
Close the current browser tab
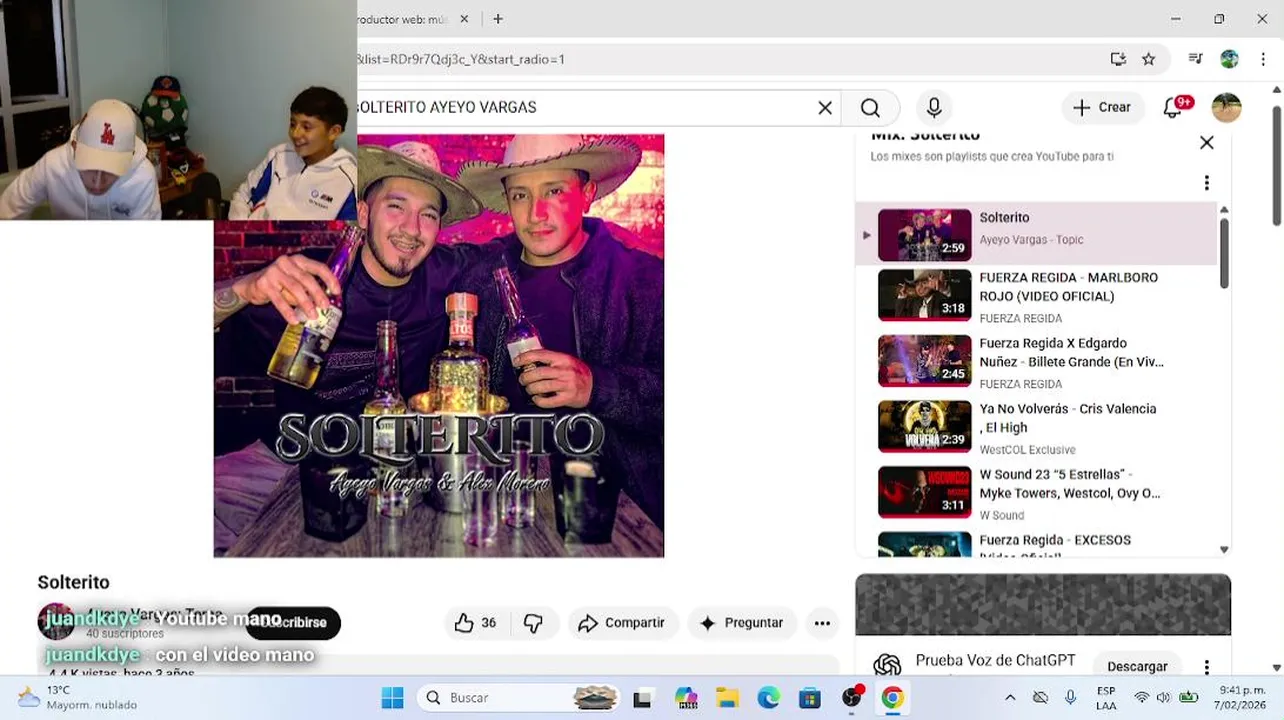coord(464,19)
